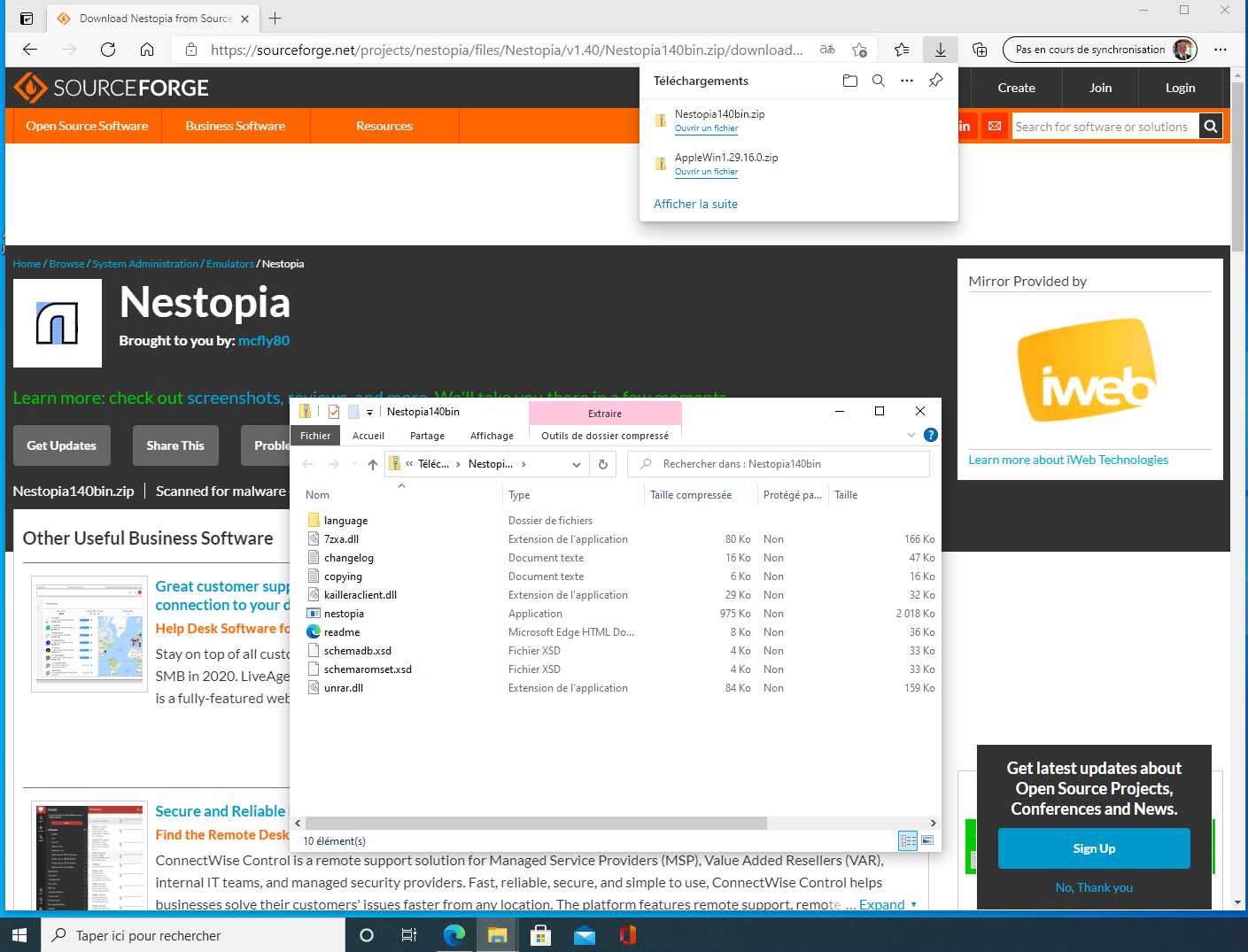
Task: Click the No, Thank you link
Action: click(x=1094, y=887)
